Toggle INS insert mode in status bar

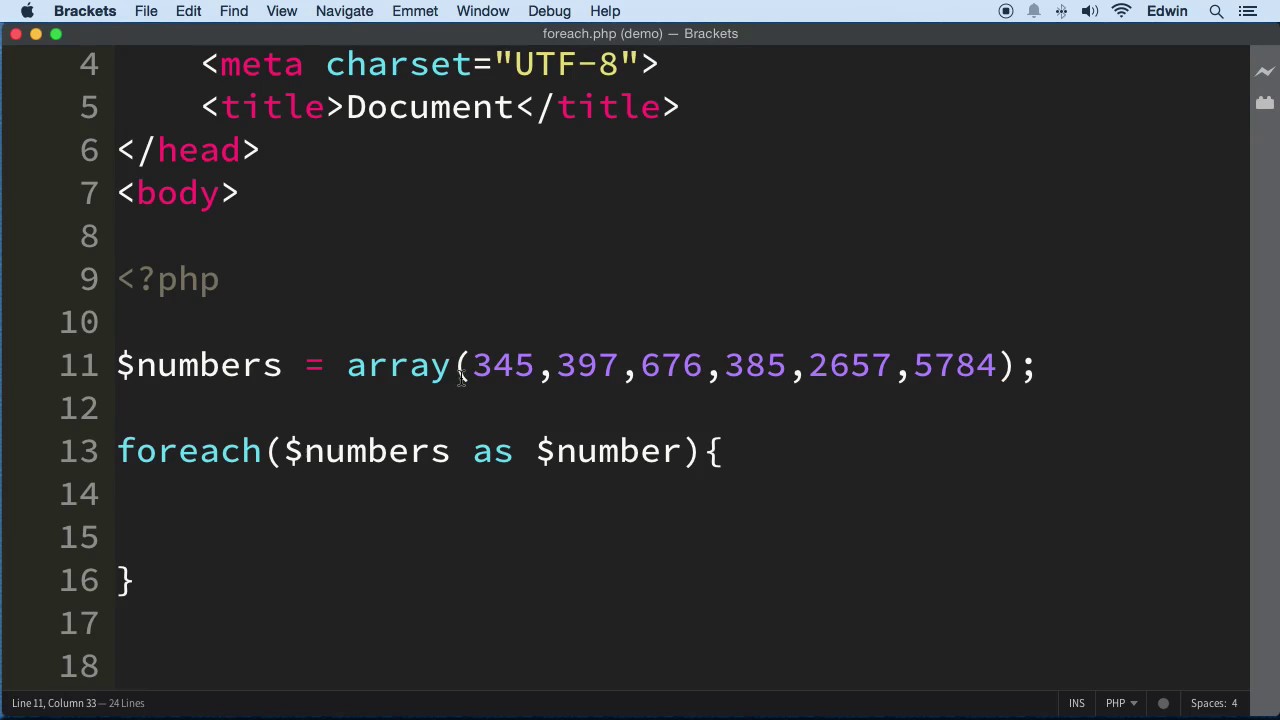pos(1076,703)
